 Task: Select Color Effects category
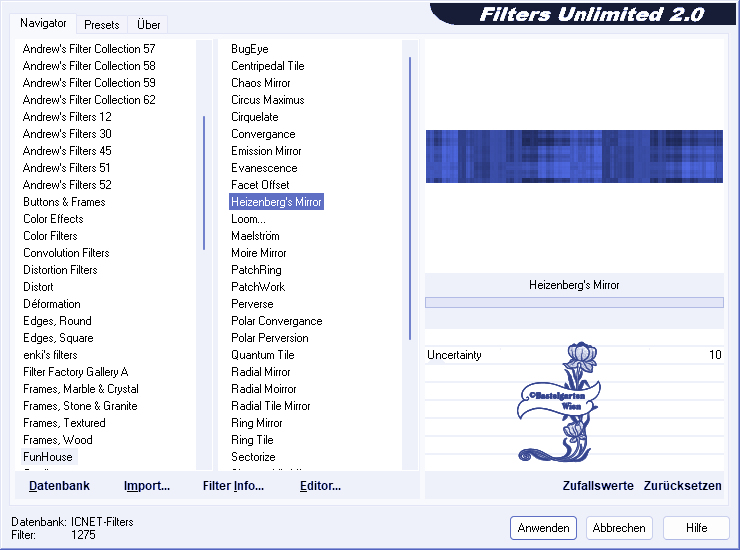click(x=53, y=219)
